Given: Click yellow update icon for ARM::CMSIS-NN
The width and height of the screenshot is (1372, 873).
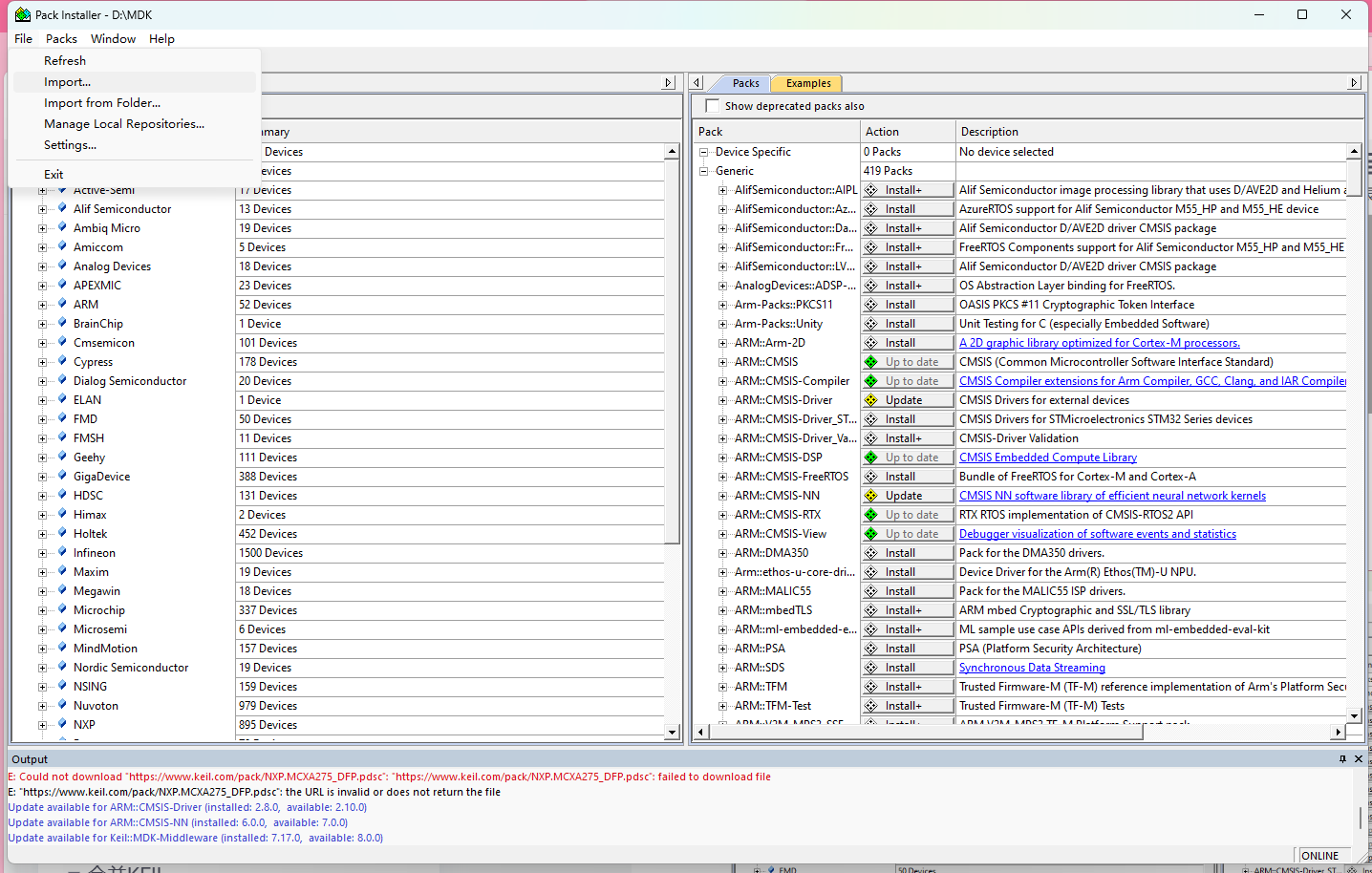Looking at the screenshot, I should pyautogui.click(x=871, y=496).
